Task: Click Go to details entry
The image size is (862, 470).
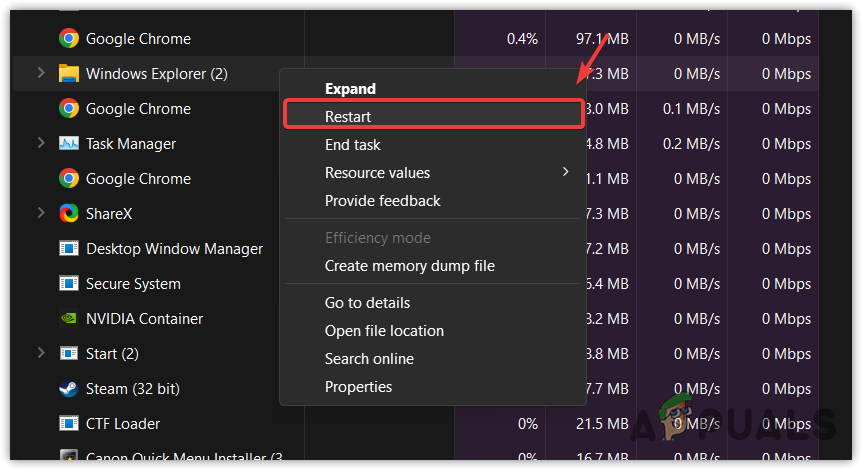Action: click(x=367, y=303)
